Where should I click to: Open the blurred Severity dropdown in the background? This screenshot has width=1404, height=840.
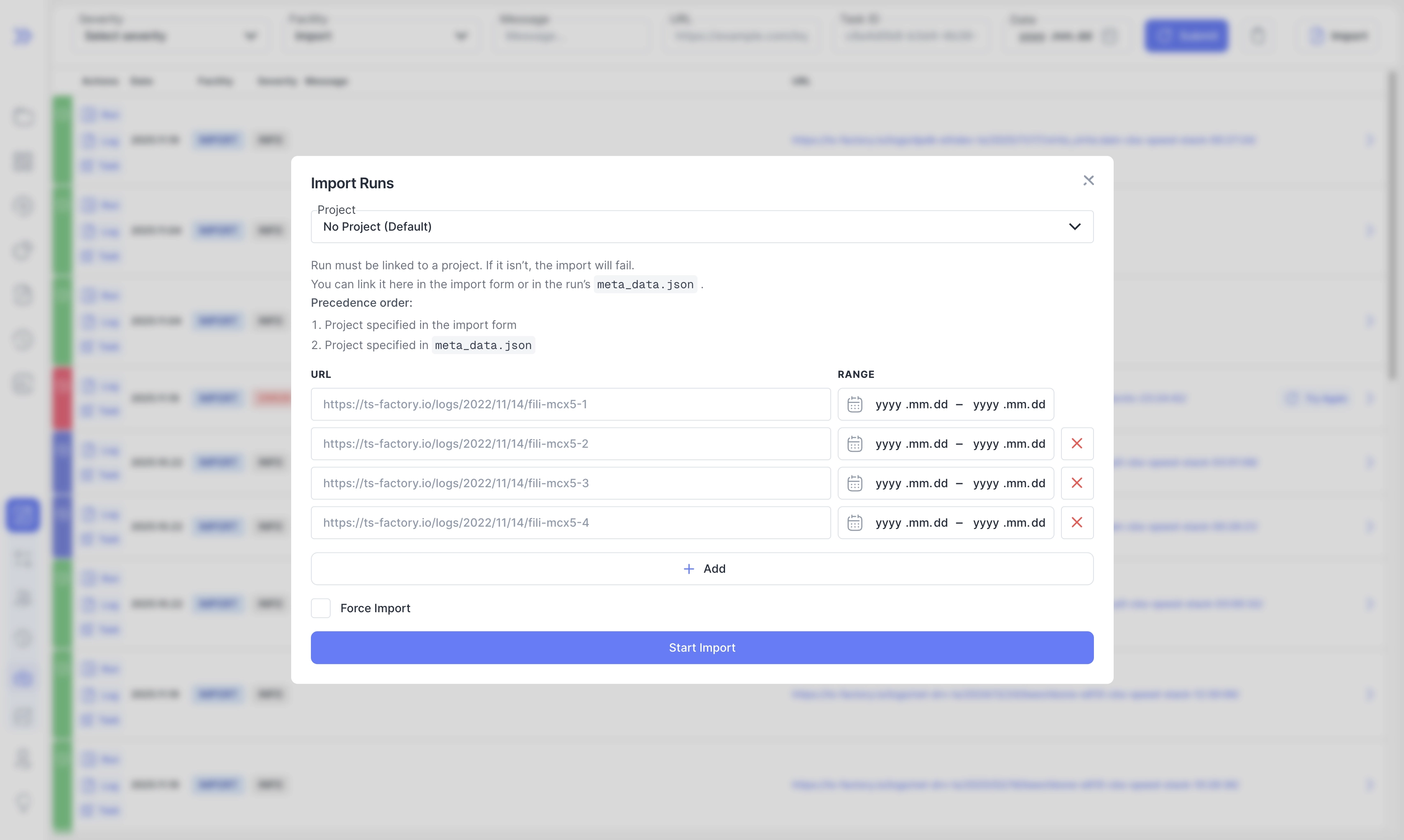[170, 36]
